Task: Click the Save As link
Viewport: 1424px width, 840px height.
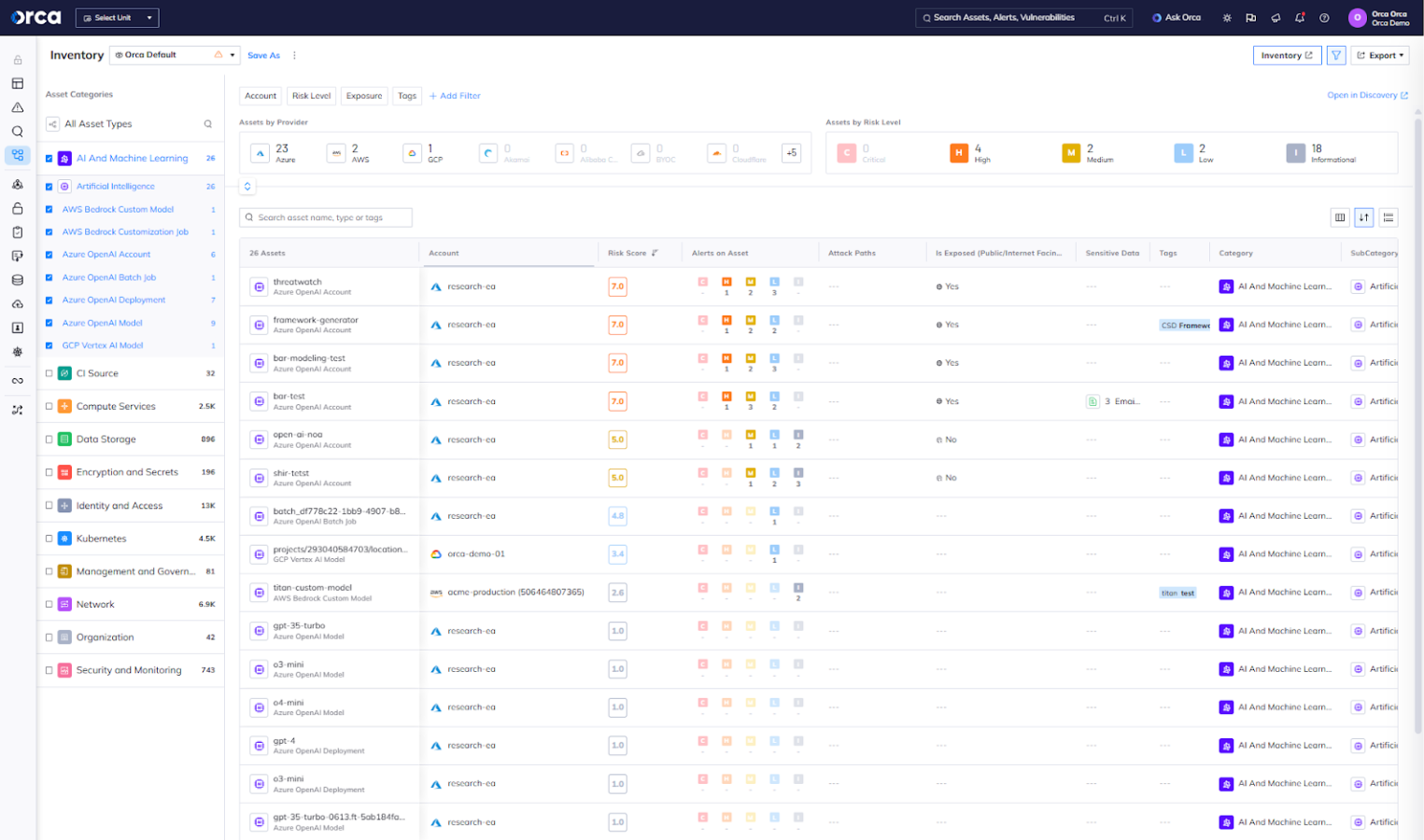Action: [x=263, y=56]
